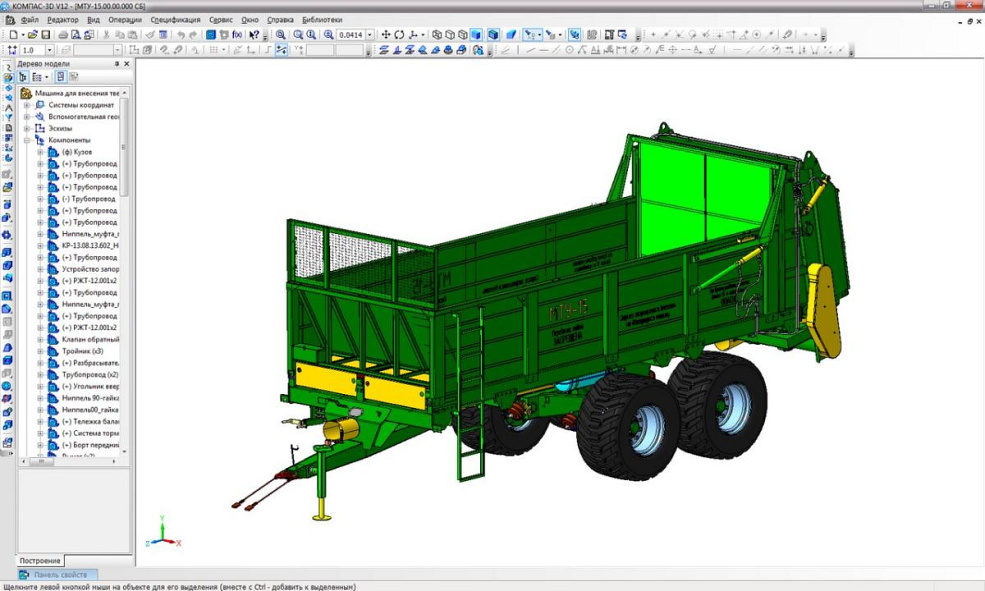Screen dimensions: 985x591
Task: Collapse the Компоненты tree node
Action: pos(28,140)
